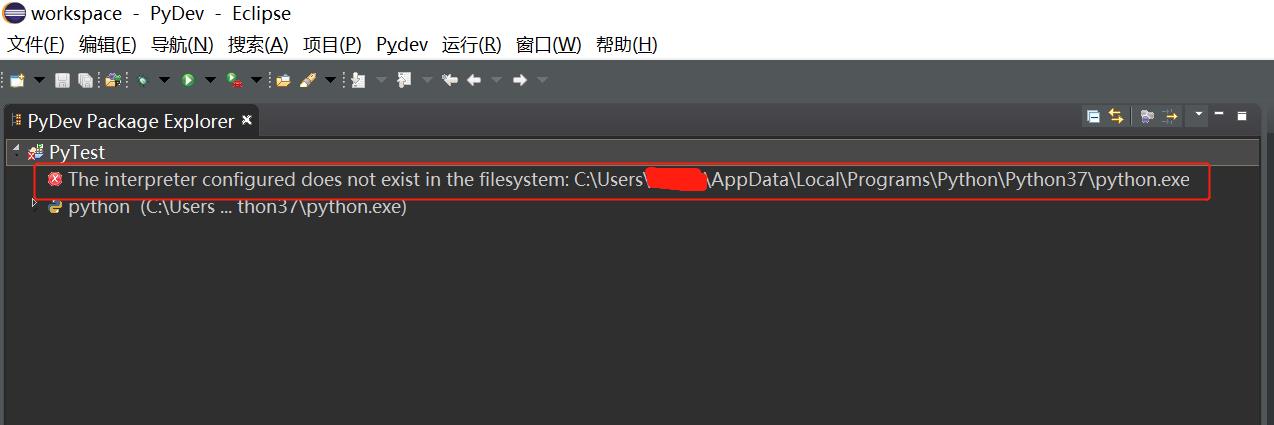Expand the python interpreter tree node
The height and width of the screenshot is (425, 1274).
(36, 204)
